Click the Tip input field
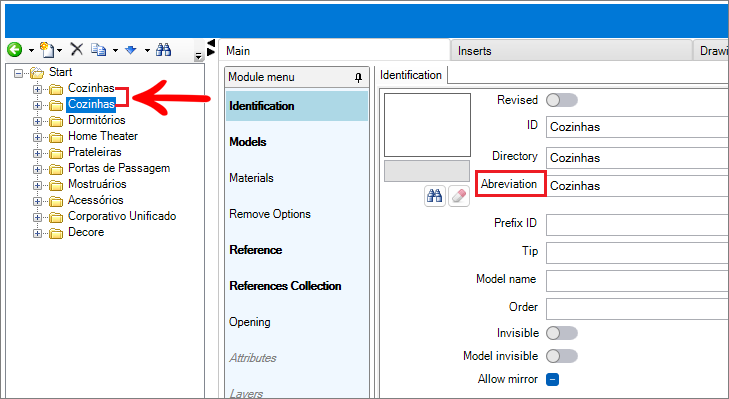The image size is (729, 399). 637,253
